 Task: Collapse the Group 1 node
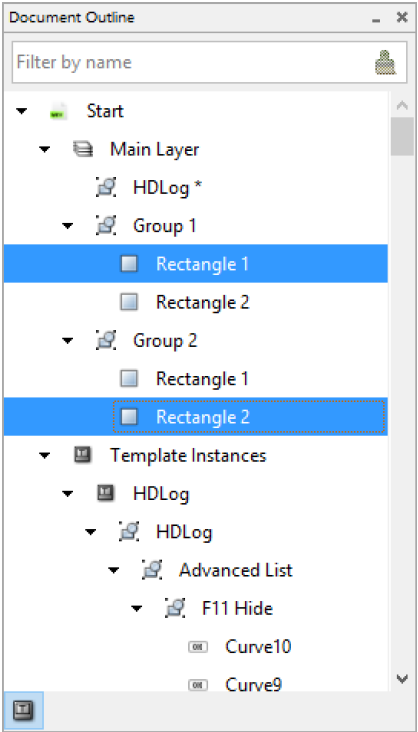click(68, 226)
